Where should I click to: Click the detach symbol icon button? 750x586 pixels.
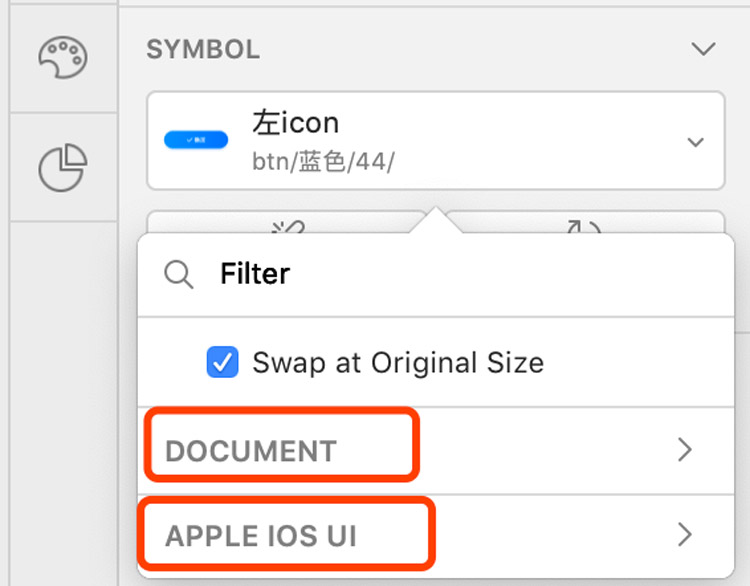[x=289, y=226]
